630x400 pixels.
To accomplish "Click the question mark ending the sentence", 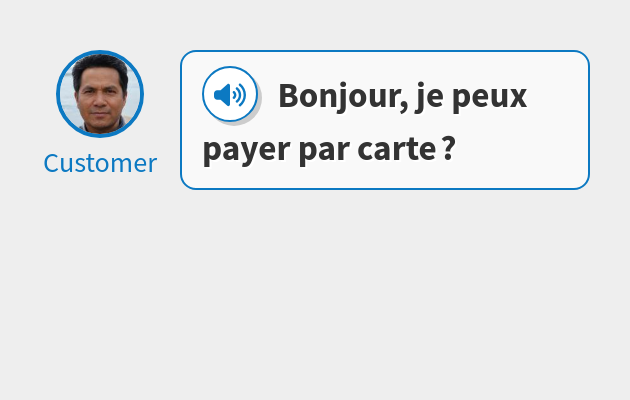I will coord(450,148).
